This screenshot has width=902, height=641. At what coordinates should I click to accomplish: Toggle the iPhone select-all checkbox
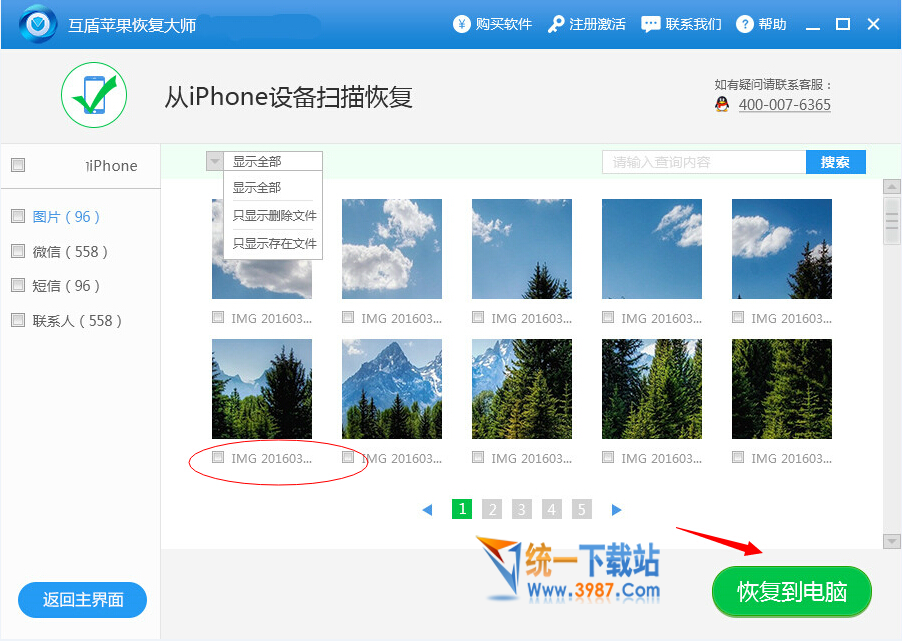tap(18, 165)
